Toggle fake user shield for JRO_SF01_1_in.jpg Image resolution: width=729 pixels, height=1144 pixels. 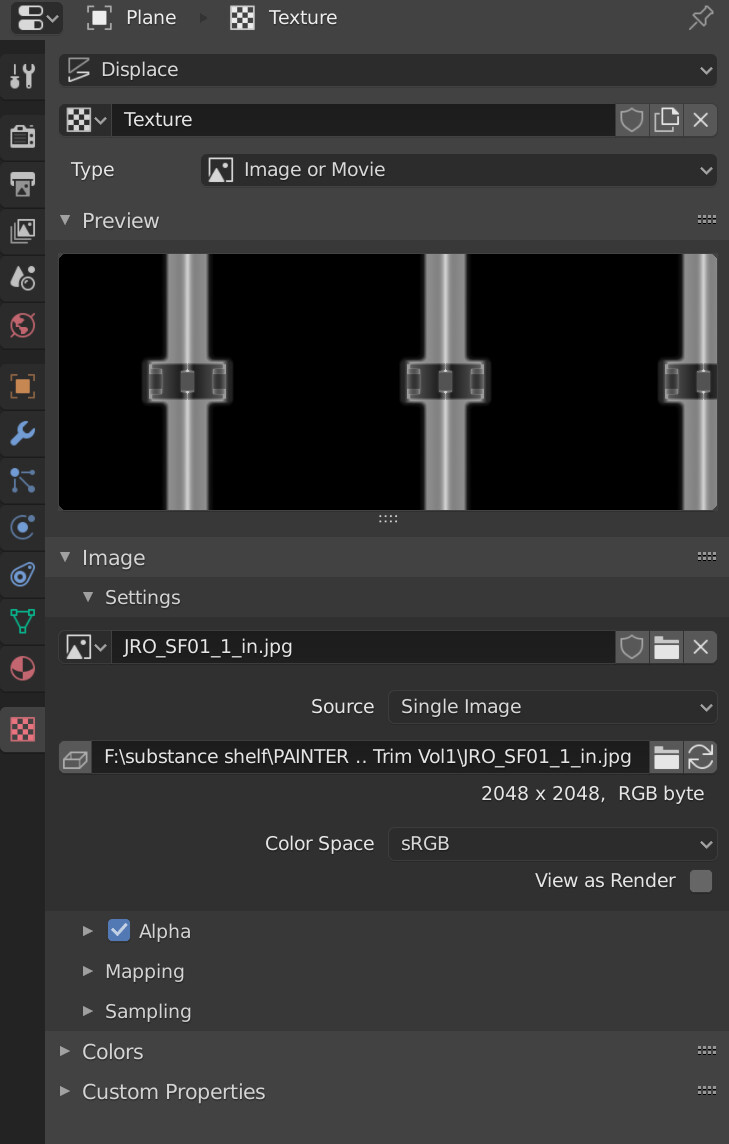632,647
